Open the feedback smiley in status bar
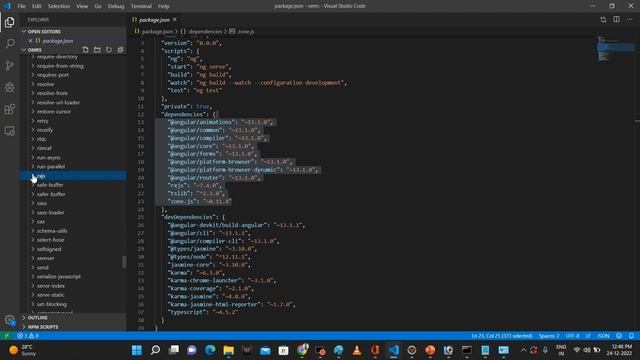 pyautogui.click(x=619, y=336)
